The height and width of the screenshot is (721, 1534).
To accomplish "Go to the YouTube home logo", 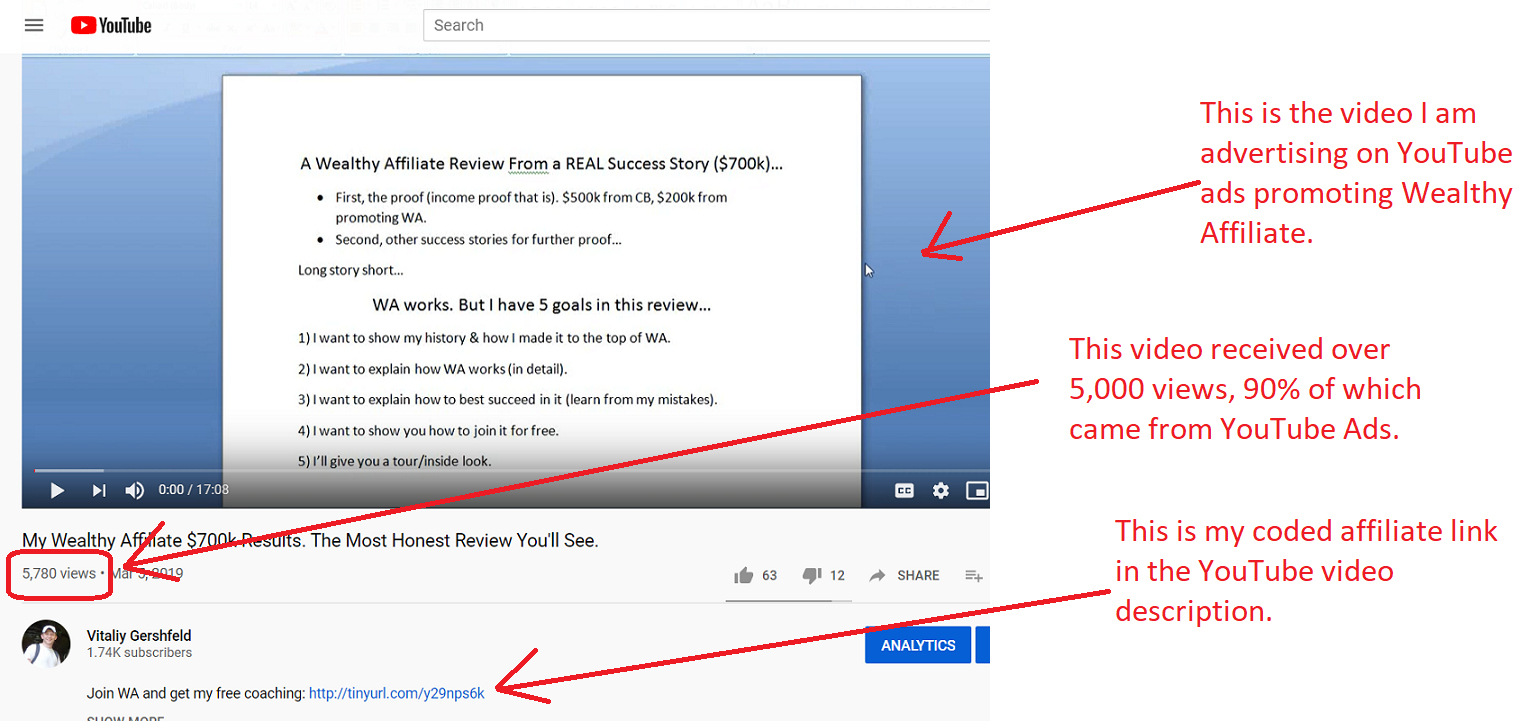I will point(111,25).
